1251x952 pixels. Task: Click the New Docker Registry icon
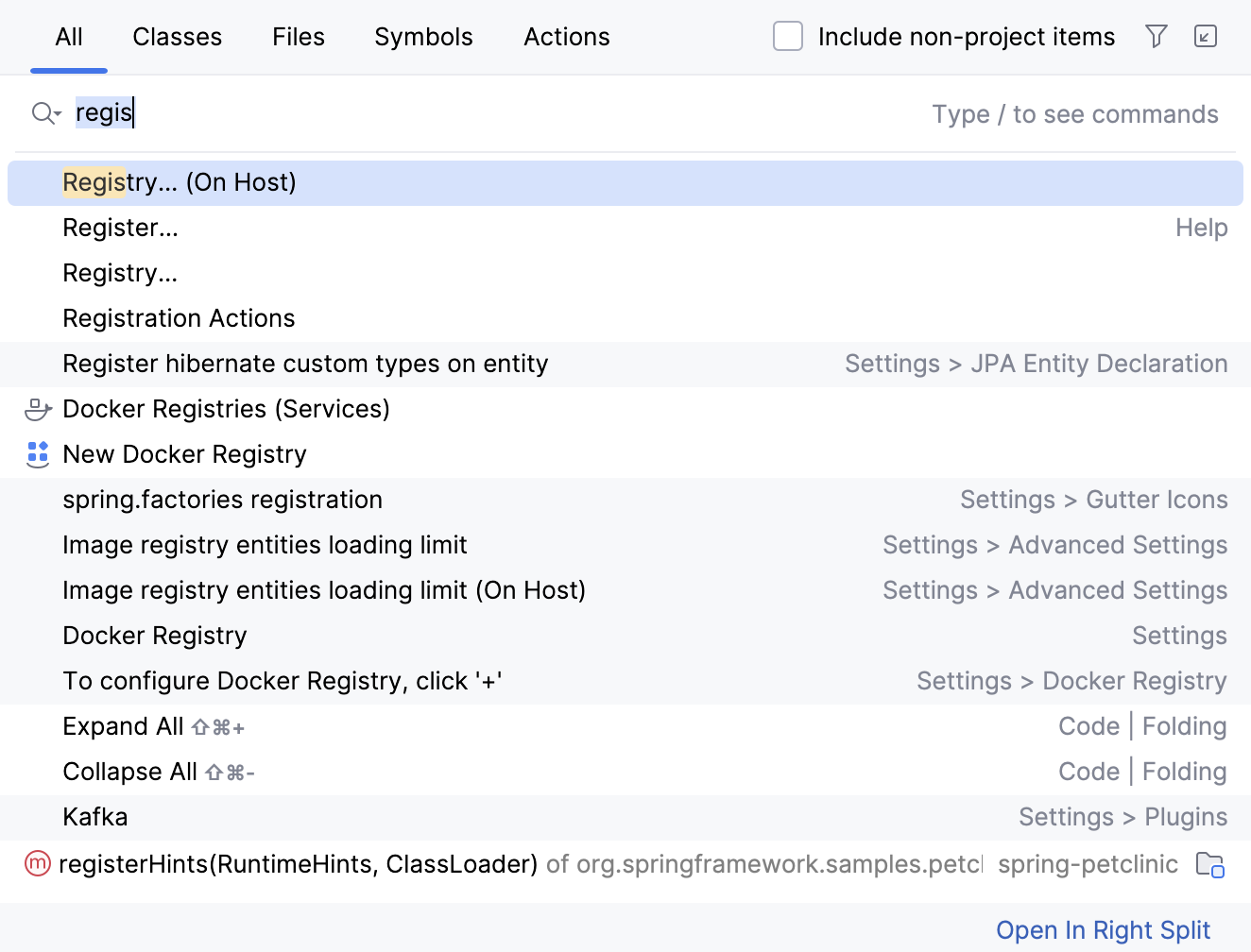[38, 454]
